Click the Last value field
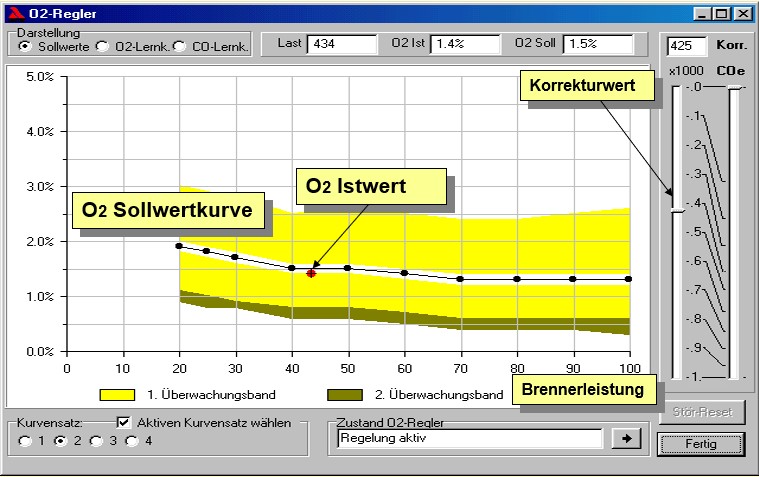This screenshot has height=477, width=759. point(338,44)
